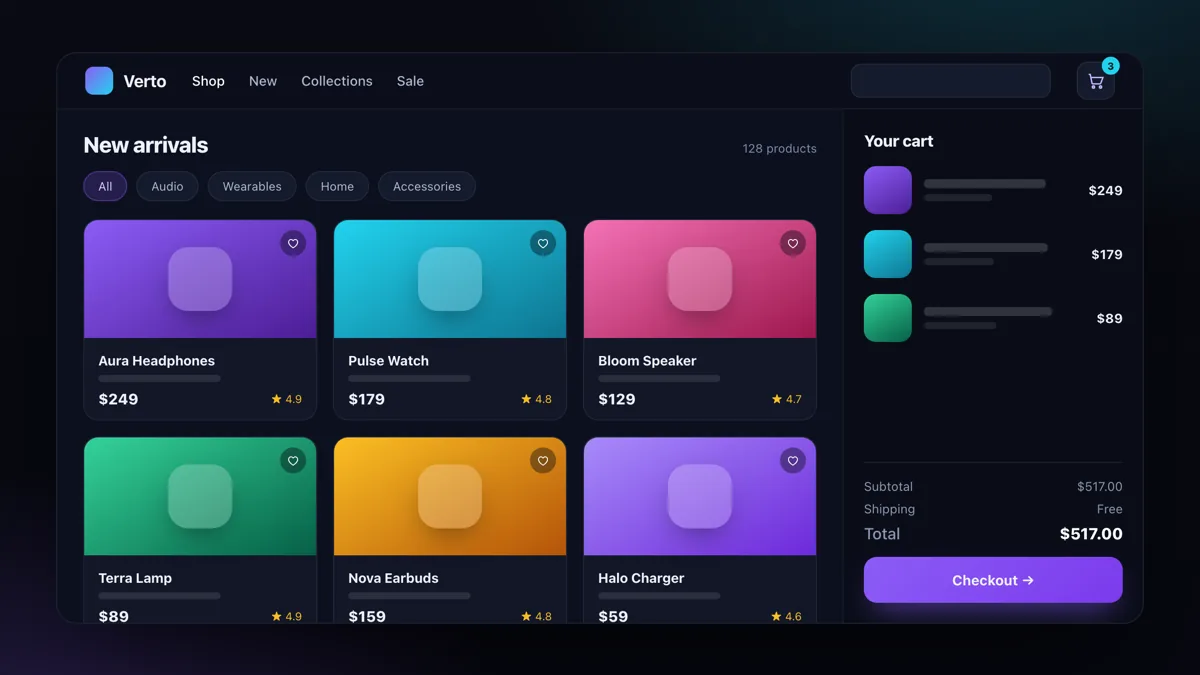
Task: Click the Aura Headphones rating star
Action: [x=277, y=399]
